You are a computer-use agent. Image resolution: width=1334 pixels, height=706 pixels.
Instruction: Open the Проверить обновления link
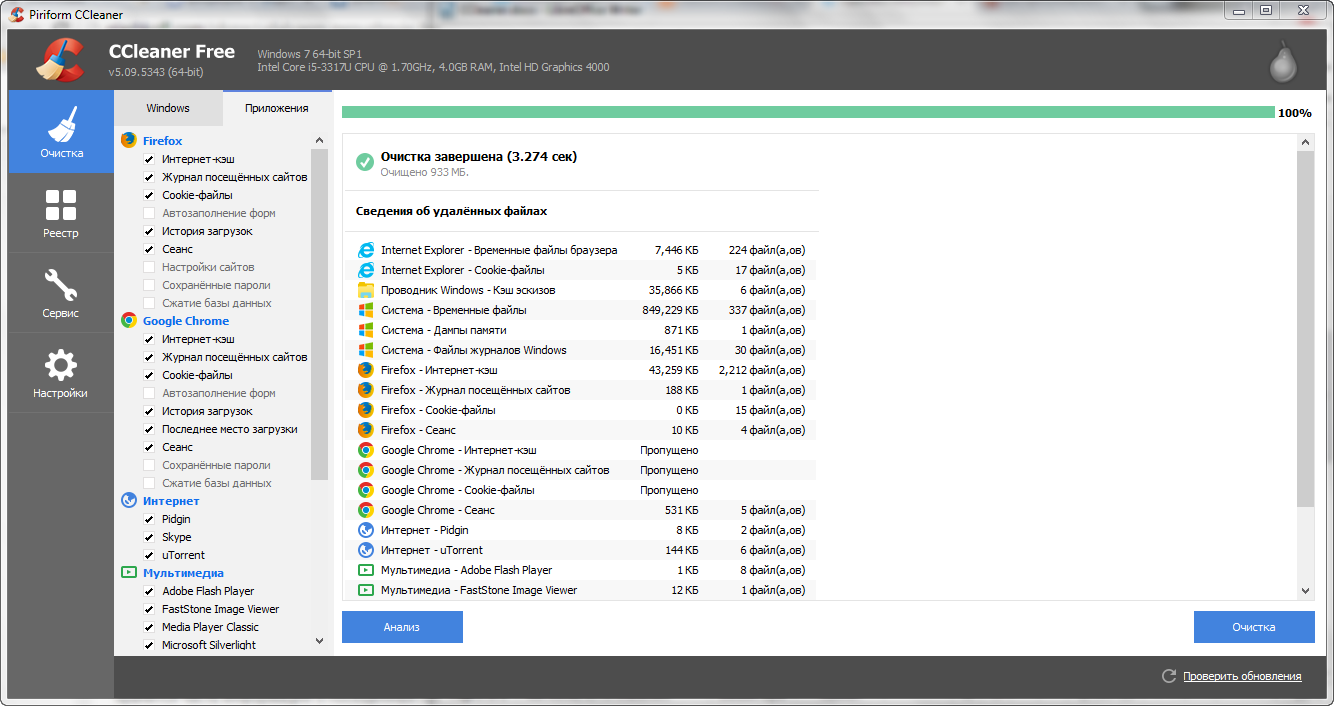coord(1242,676)
